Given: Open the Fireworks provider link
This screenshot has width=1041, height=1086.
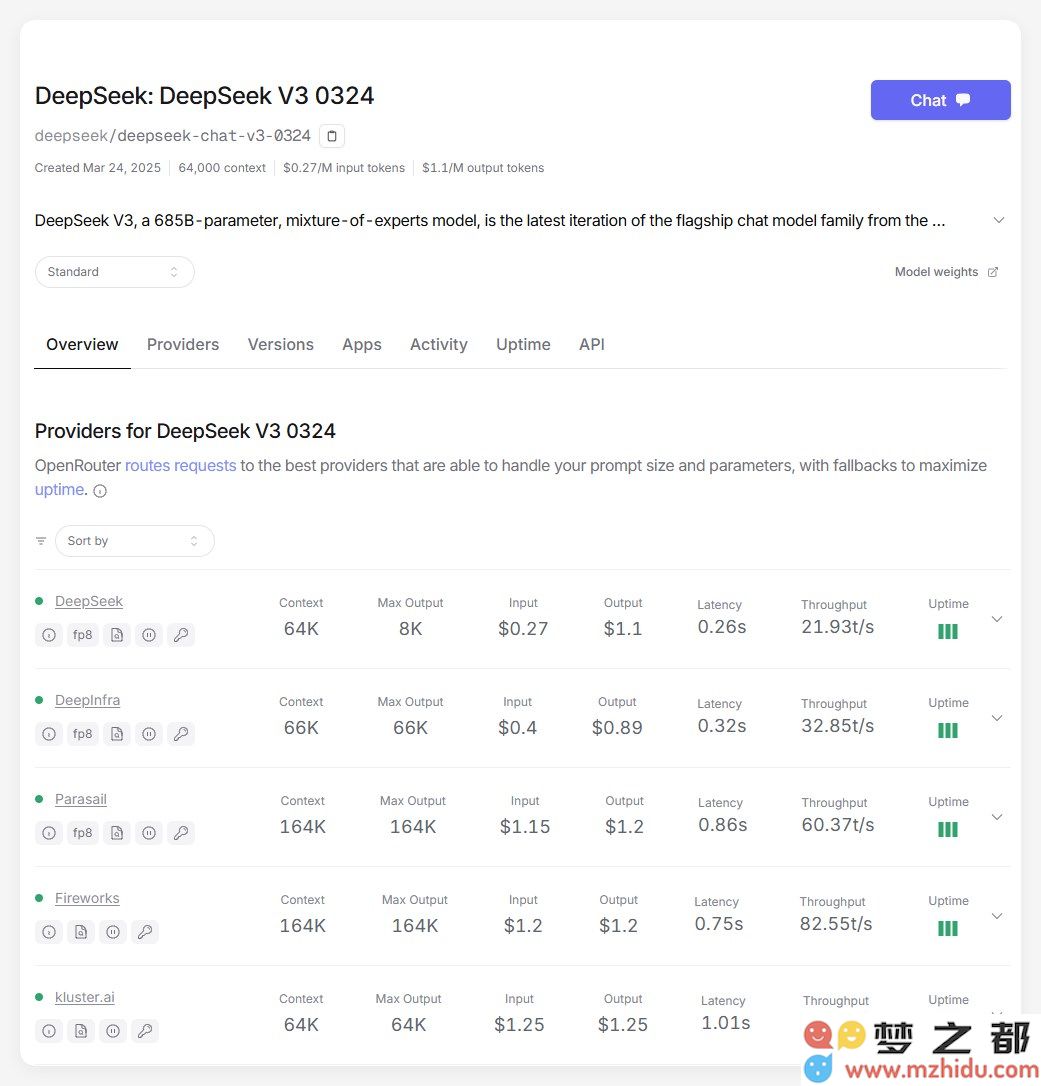Looking at the screenshot, I should coord(87,898).
